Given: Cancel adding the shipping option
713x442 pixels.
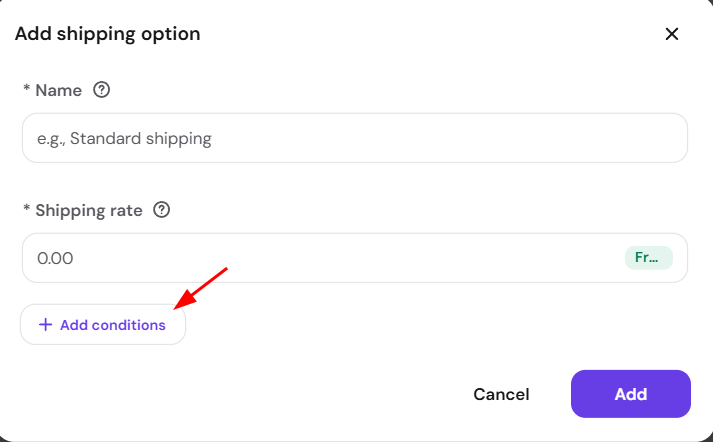Looking at the screenshot, I should click(x=501, y=394).
